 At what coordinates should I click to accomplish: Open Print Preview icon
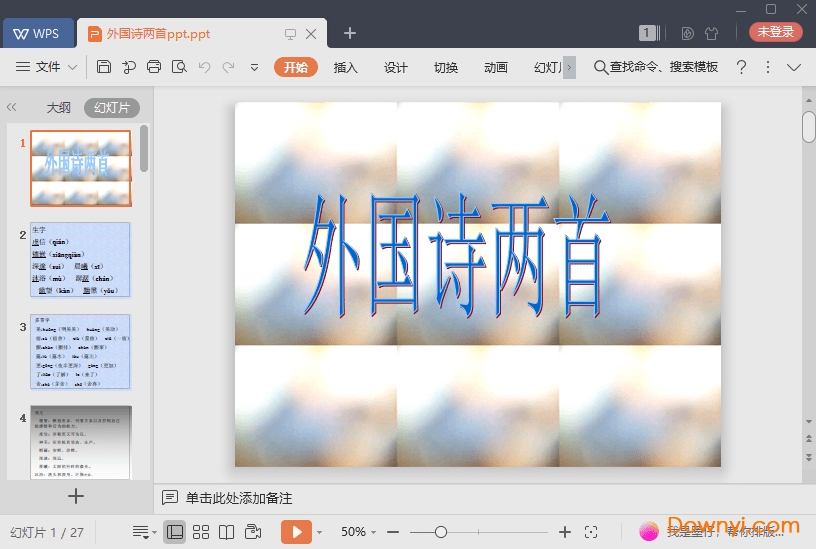click(179, 67)
